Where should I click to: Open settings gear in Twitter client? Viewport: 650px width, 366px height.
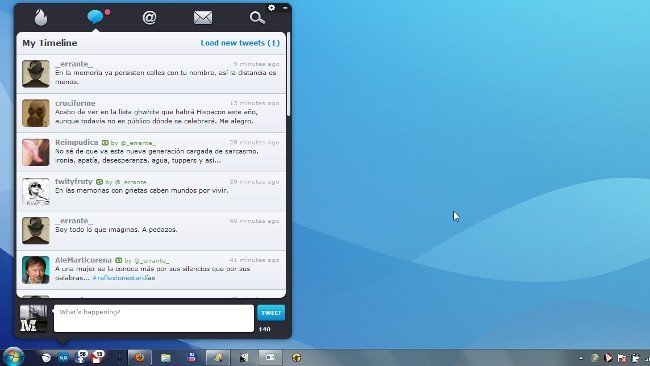coord(271,7)
